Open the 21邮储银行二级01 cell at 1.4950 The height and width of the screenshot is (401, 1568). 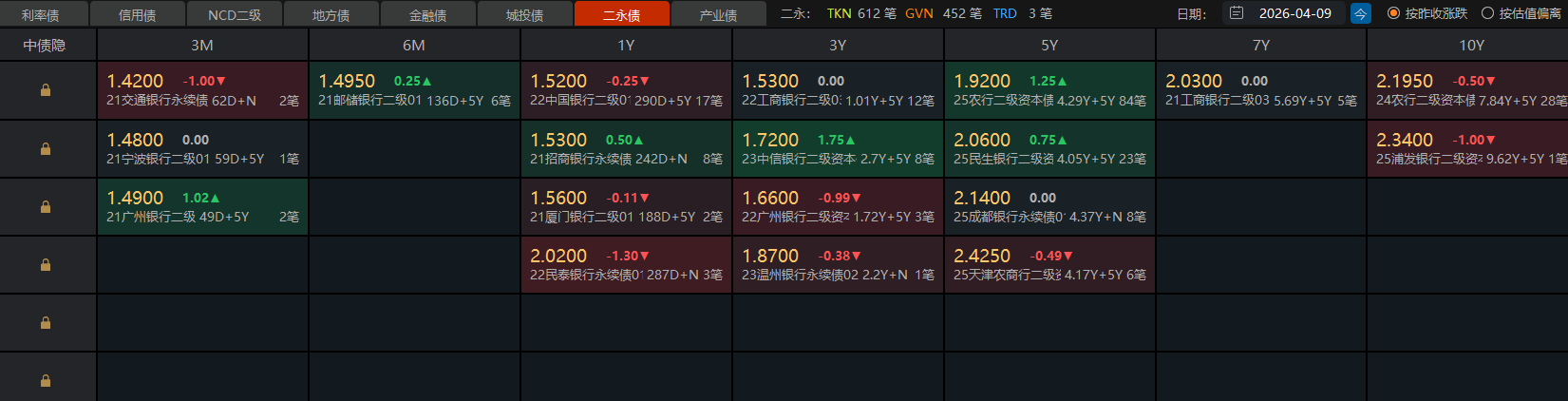(414, 90)
